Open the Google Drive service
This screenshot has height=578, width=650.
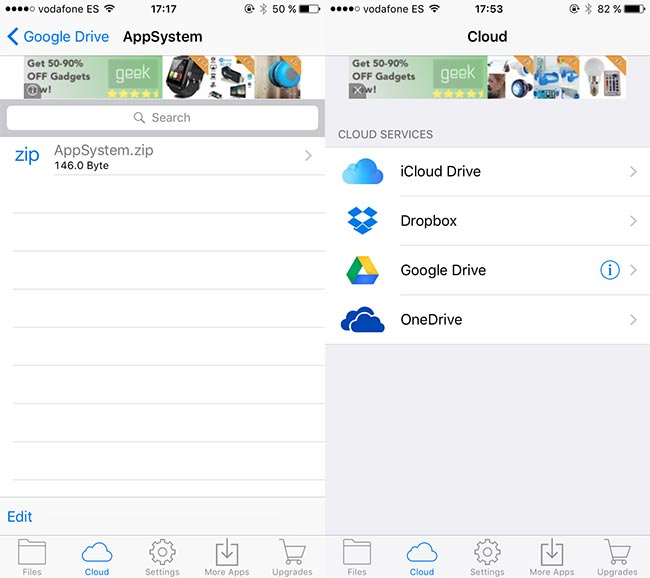pos(488,270)
